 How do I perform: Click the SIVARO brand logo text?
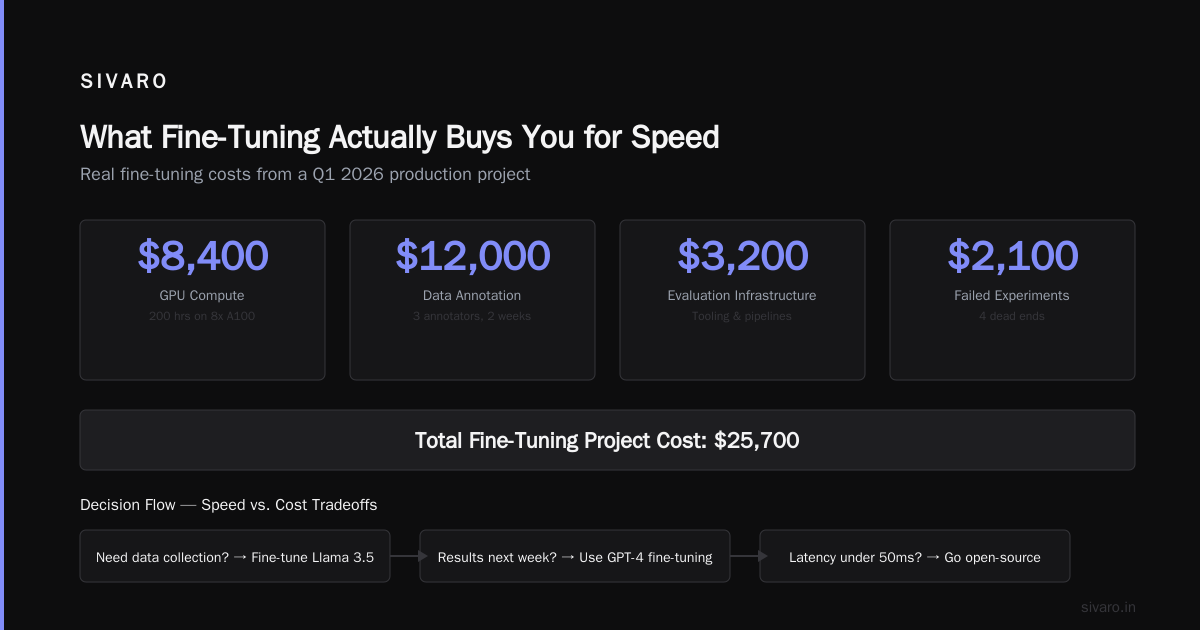point(124,82)
